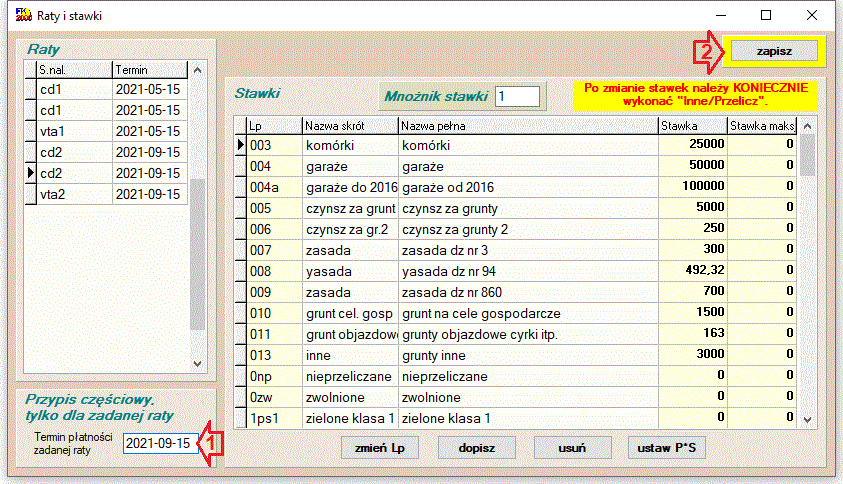Click down arrow of Raty list scrollbar
The image size is (843, 484).
197,364
